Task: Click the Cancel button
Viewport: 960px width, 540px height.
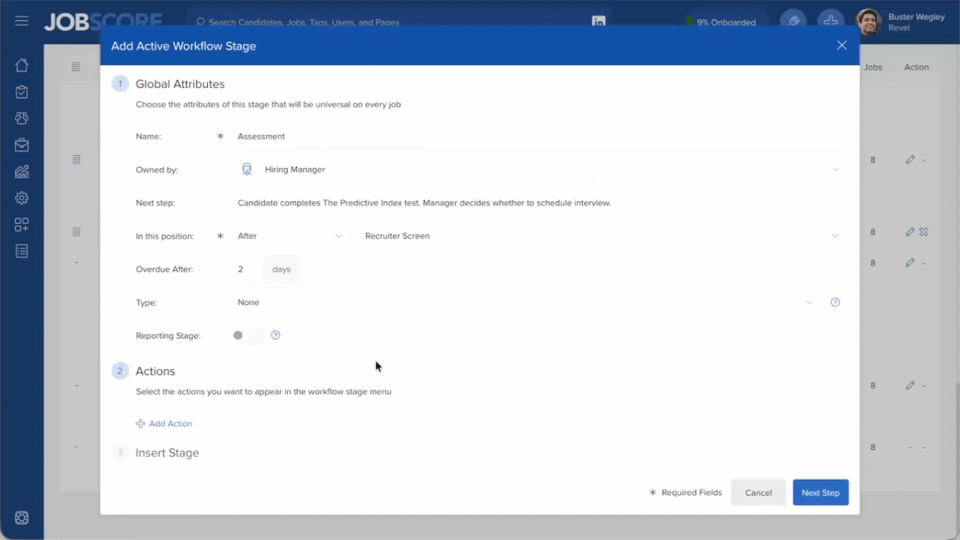Action: pyautogui.click(x=758, y=492)
